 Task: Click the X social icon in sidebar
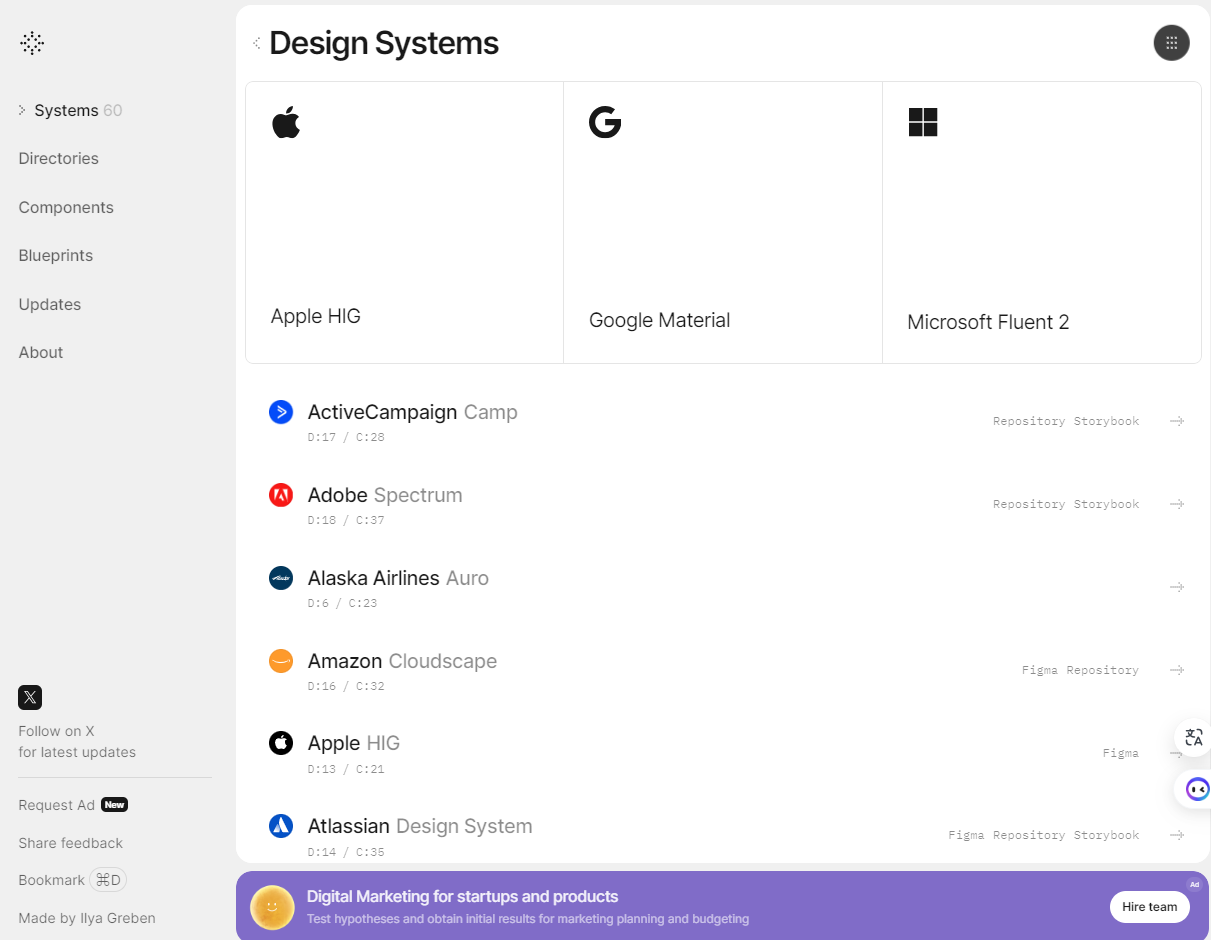30,698
